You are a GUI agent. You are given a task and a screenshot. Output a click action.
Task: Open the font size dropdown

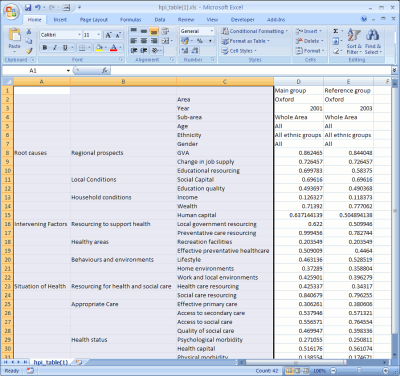99,35
